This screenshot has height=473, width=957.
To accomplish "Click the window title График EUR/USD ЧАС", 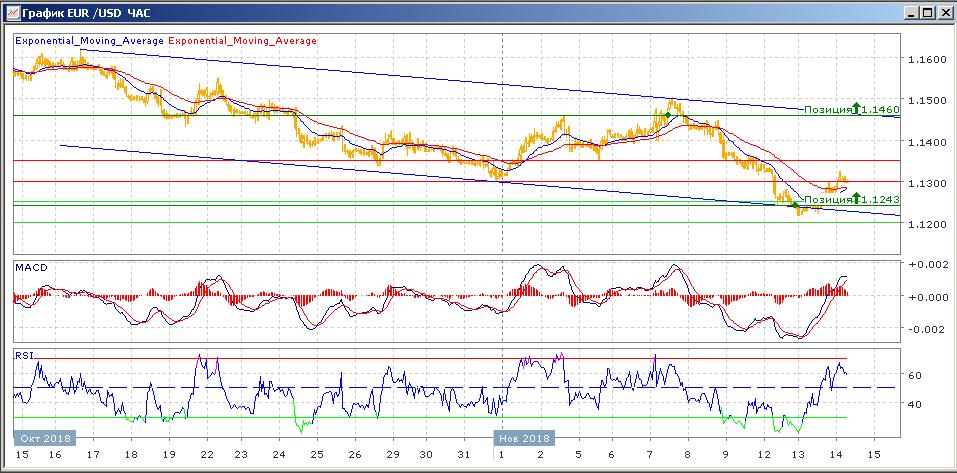I will point(80,12).
